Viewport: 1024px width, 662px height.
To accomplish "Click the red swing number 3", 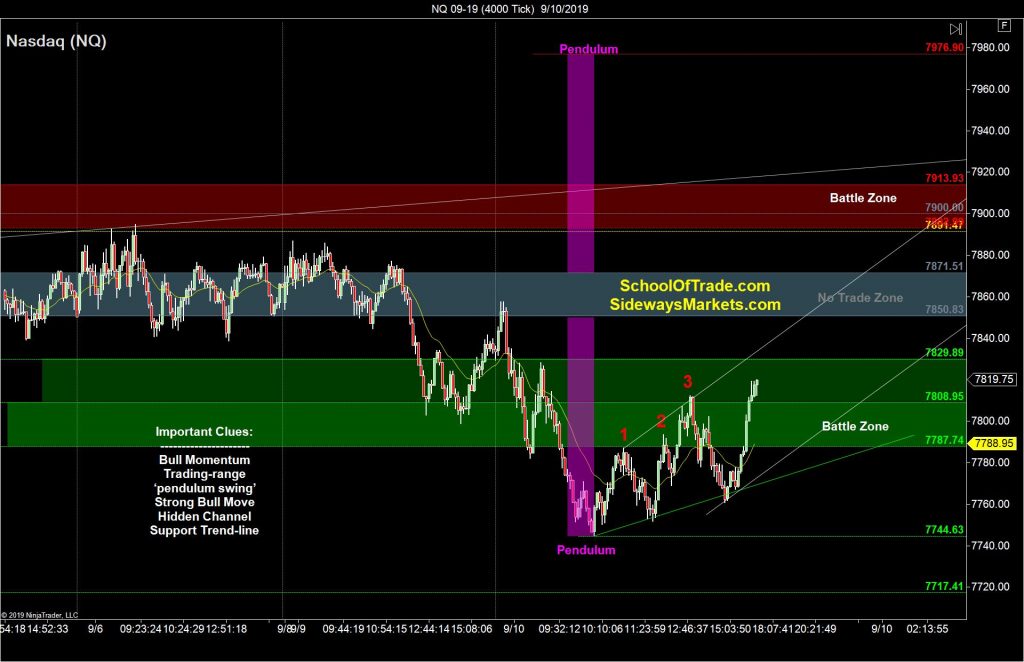I will 687,381.
